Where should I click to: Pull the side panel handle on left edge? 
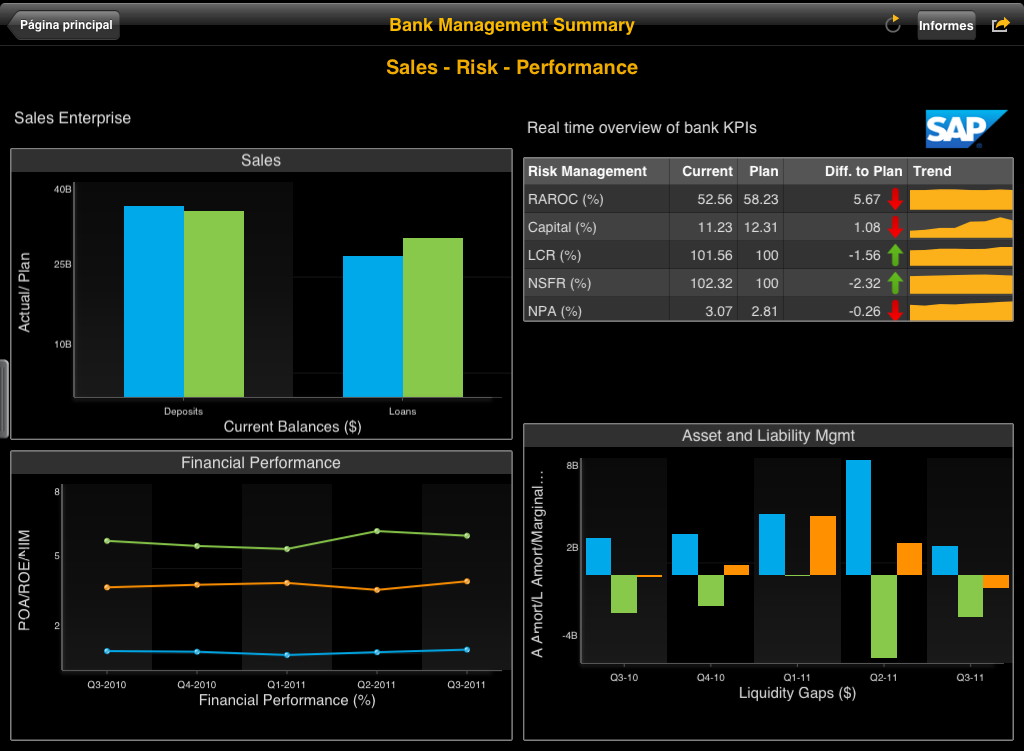[x=4, y=399]
